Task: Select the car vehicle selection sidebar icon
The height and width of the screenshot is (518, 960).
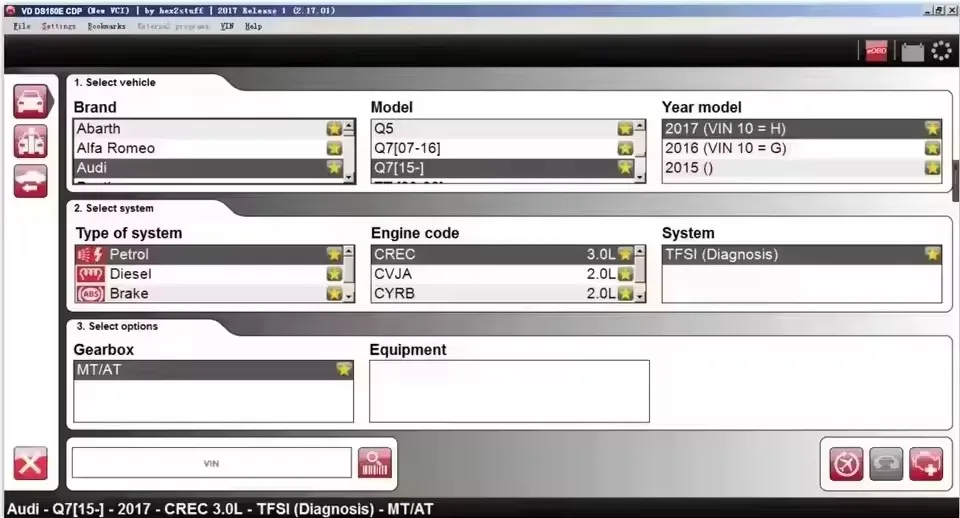Action: 31,102
